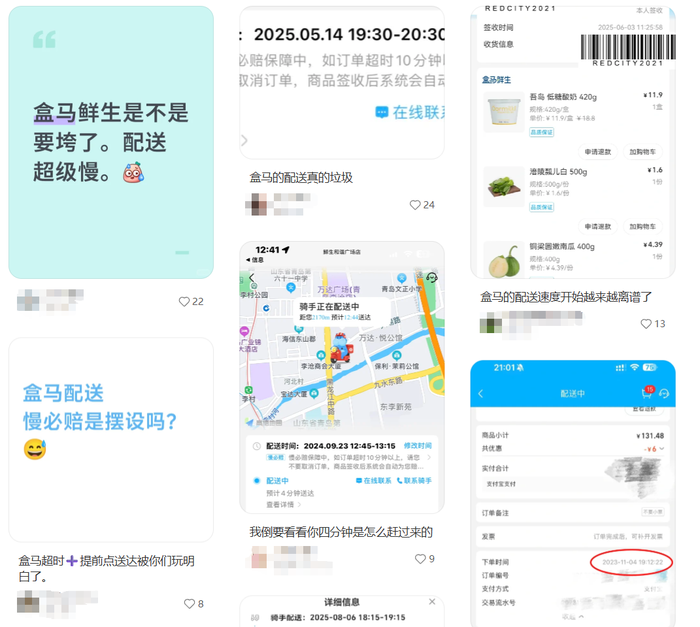This screenshot has width=700, height=627.
Task: Like the post showing 8 likes
Action: pos(189,604)
